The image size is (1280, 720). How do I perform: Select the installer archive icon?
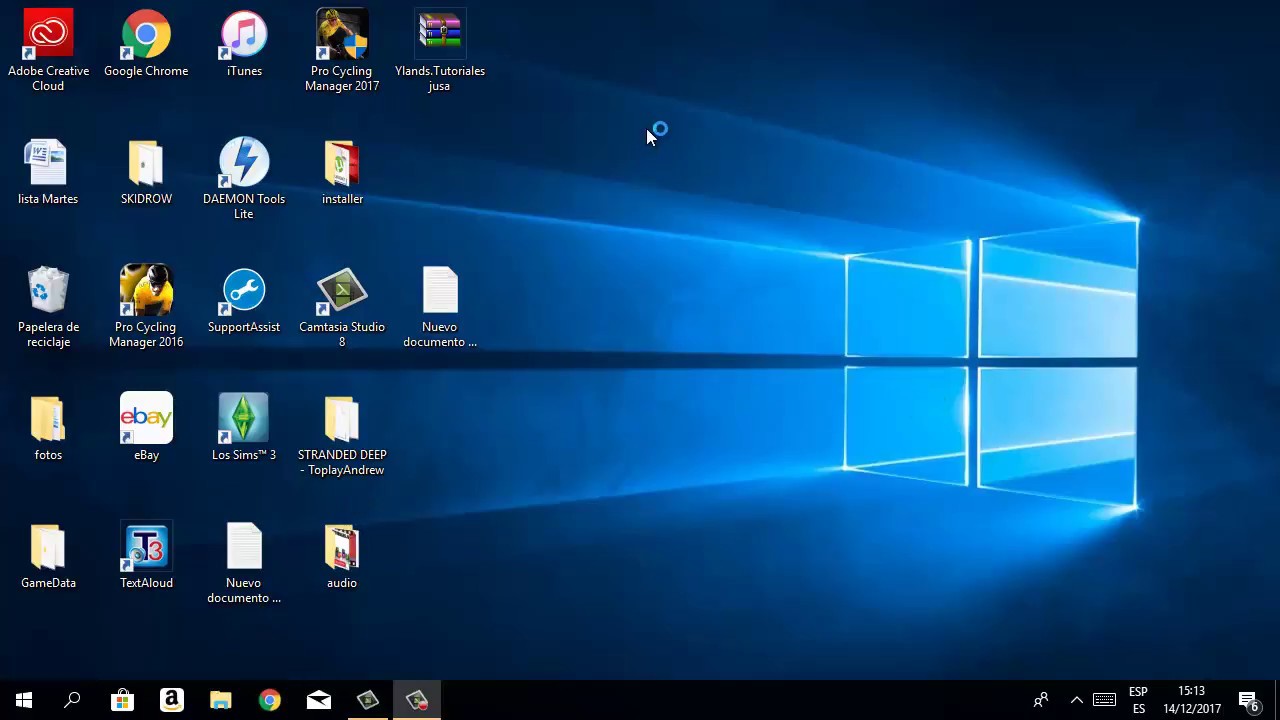(342, 172)
